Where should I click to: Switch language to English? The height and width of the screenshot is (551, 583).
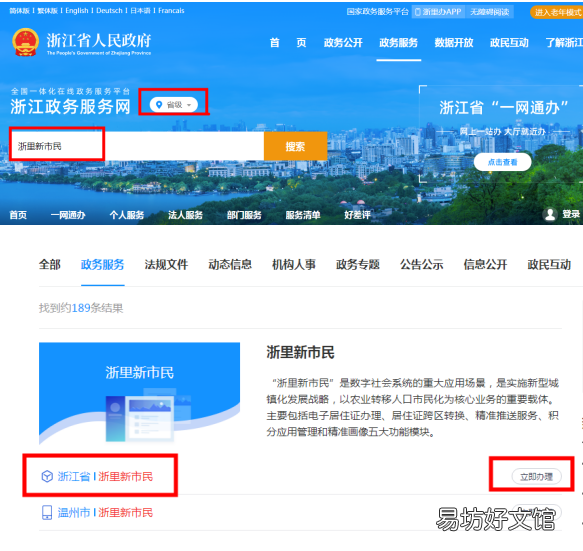click(x=77, y=11)
